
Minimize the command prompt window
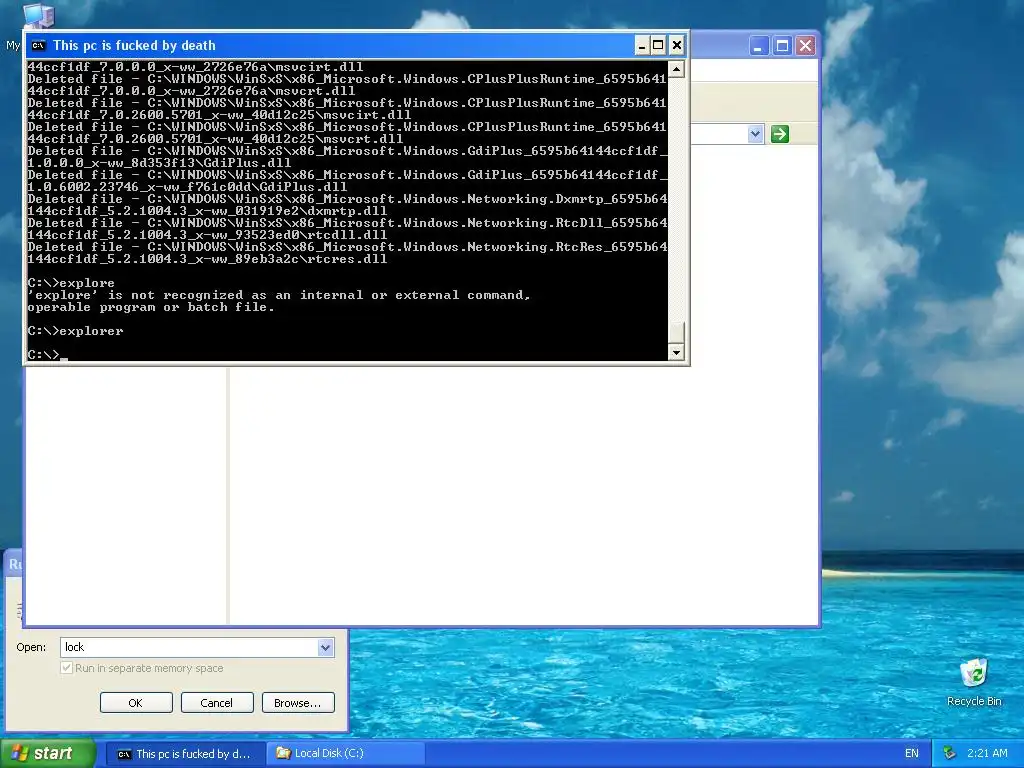click(641, 45)
